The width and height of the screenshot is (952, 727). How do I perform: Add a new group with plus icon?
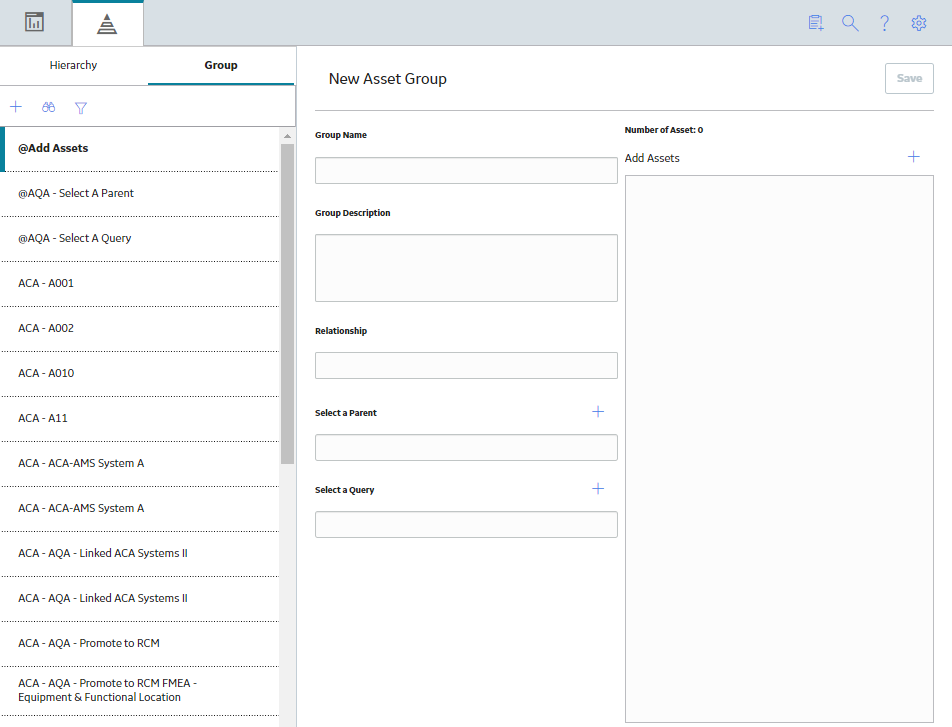click(x=16, y=107)
